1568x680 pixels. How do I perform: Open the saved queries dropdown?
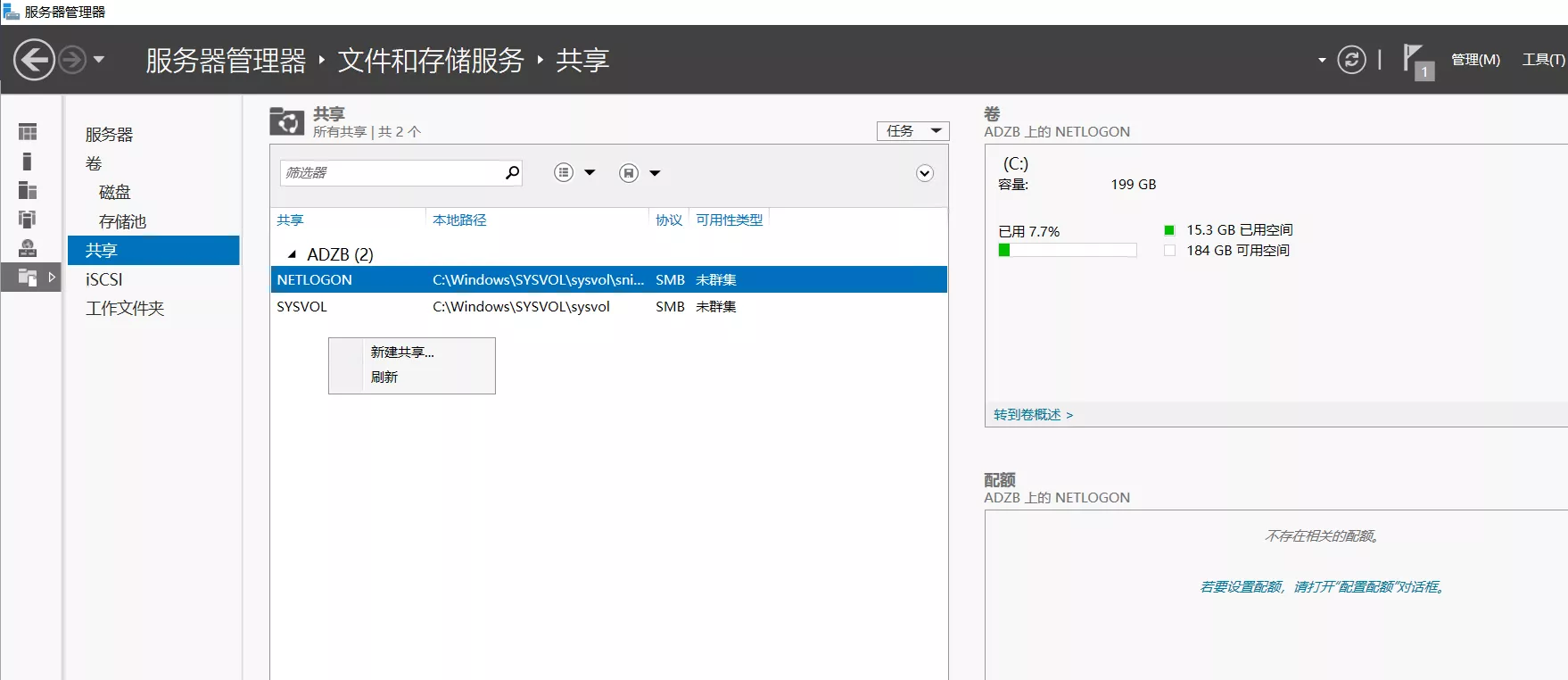point(640,173)
